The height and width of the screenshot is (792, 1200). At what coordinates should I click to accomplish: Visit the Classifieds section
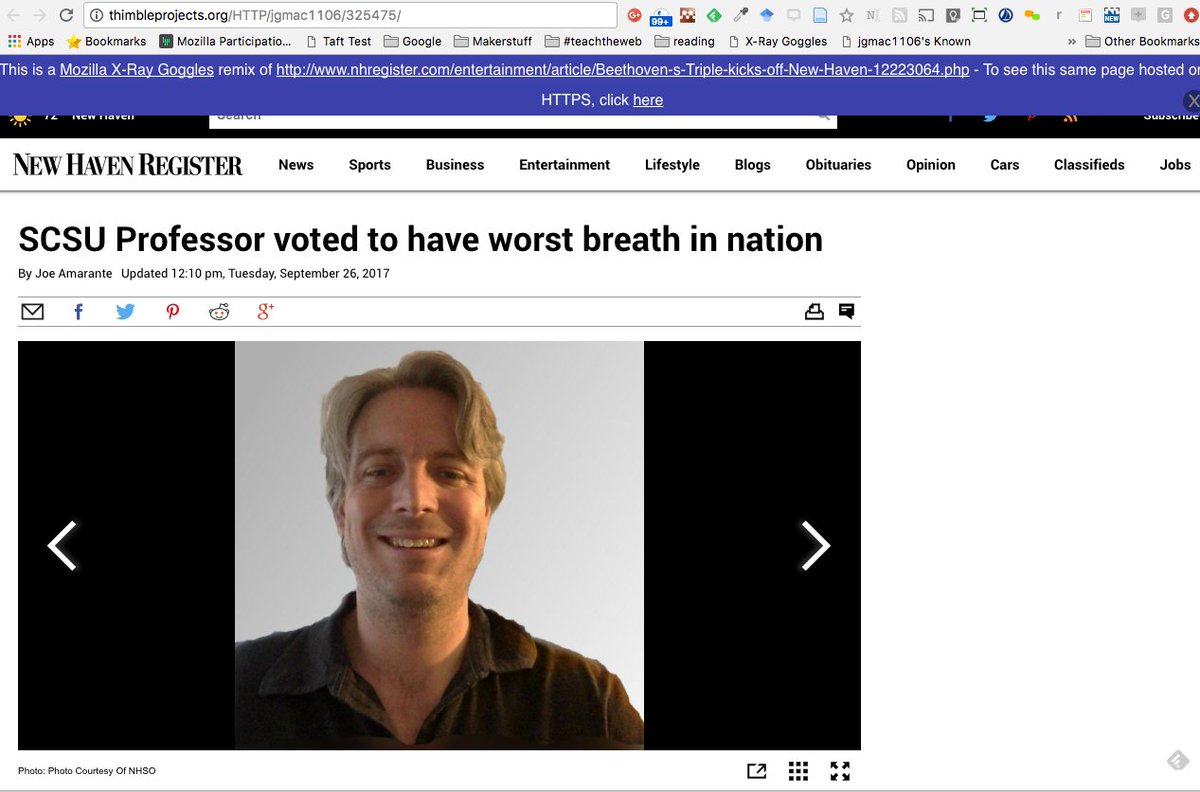click(1089, 165)
